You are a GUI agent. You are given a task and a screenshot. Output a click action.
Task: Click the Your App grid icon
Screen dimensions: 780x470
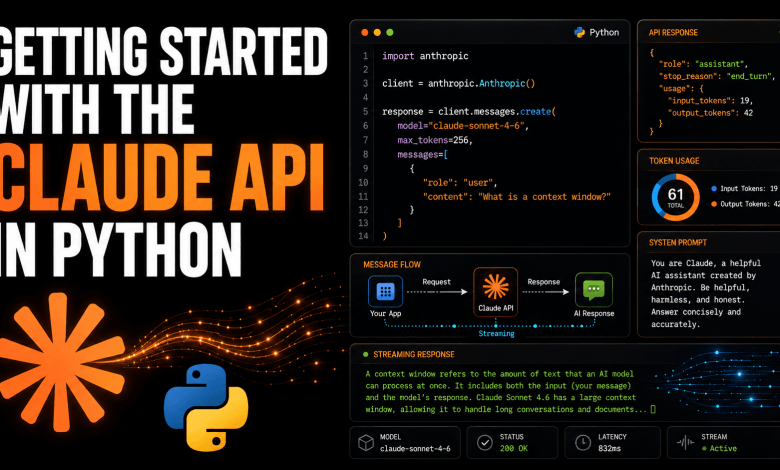386,291
